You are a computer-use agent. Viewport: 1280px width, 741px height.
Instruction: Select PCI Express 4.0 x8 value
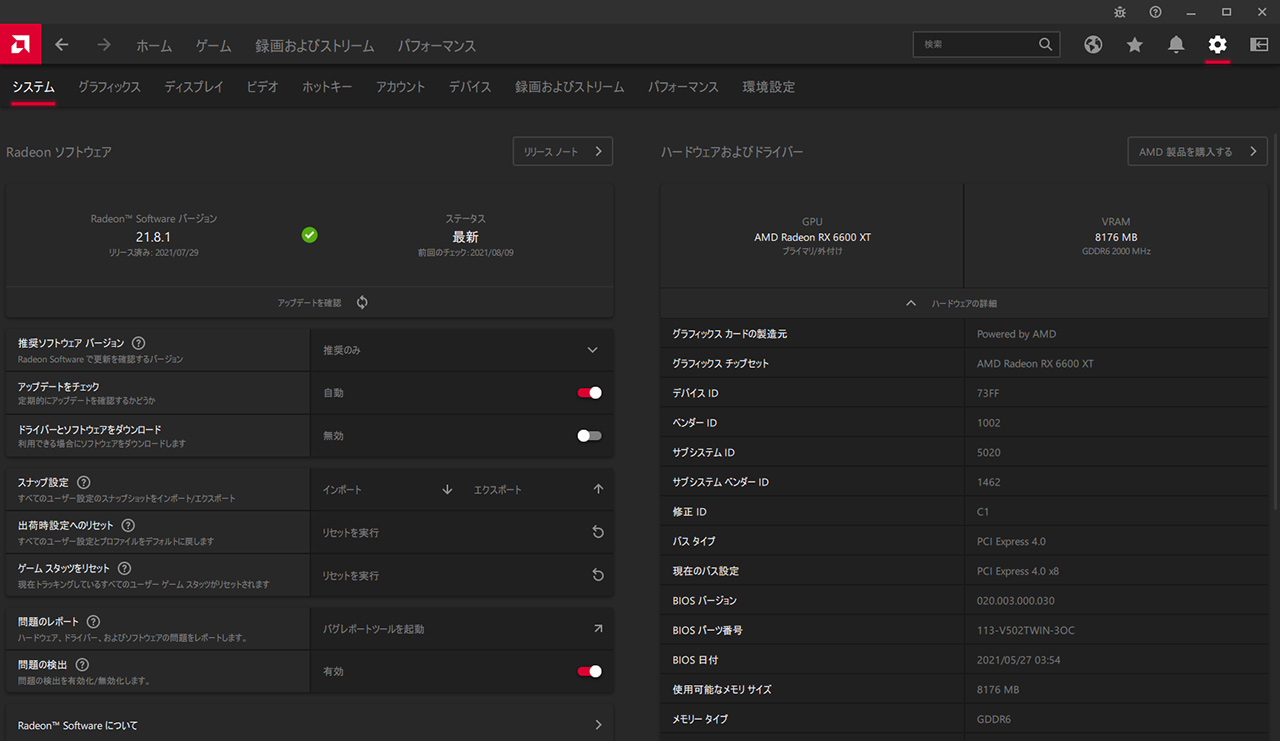click(1018, 571)
